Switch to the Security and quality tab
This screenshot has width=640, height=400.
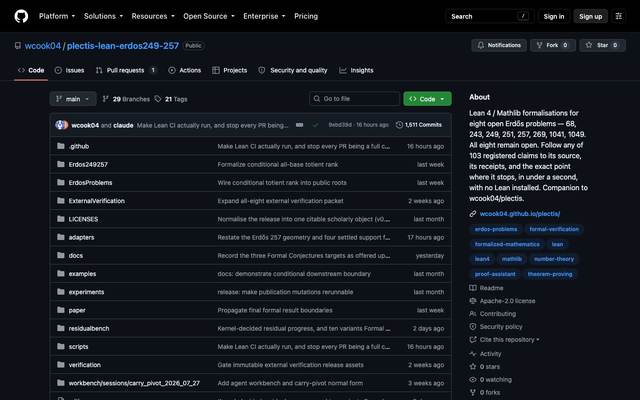click(x=293, y=70)
